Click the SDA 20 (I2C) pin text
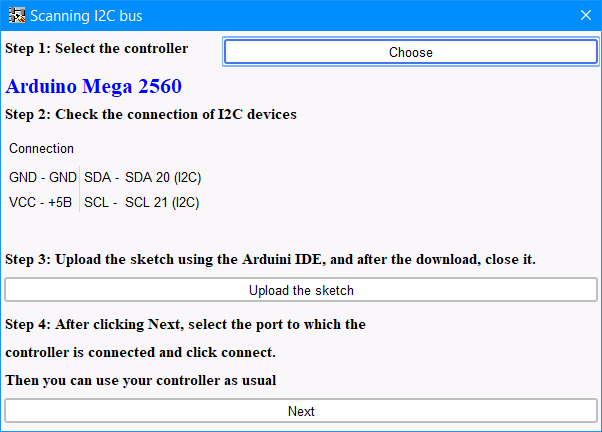The width and height of the screenshot is (602, 432). 163,177
